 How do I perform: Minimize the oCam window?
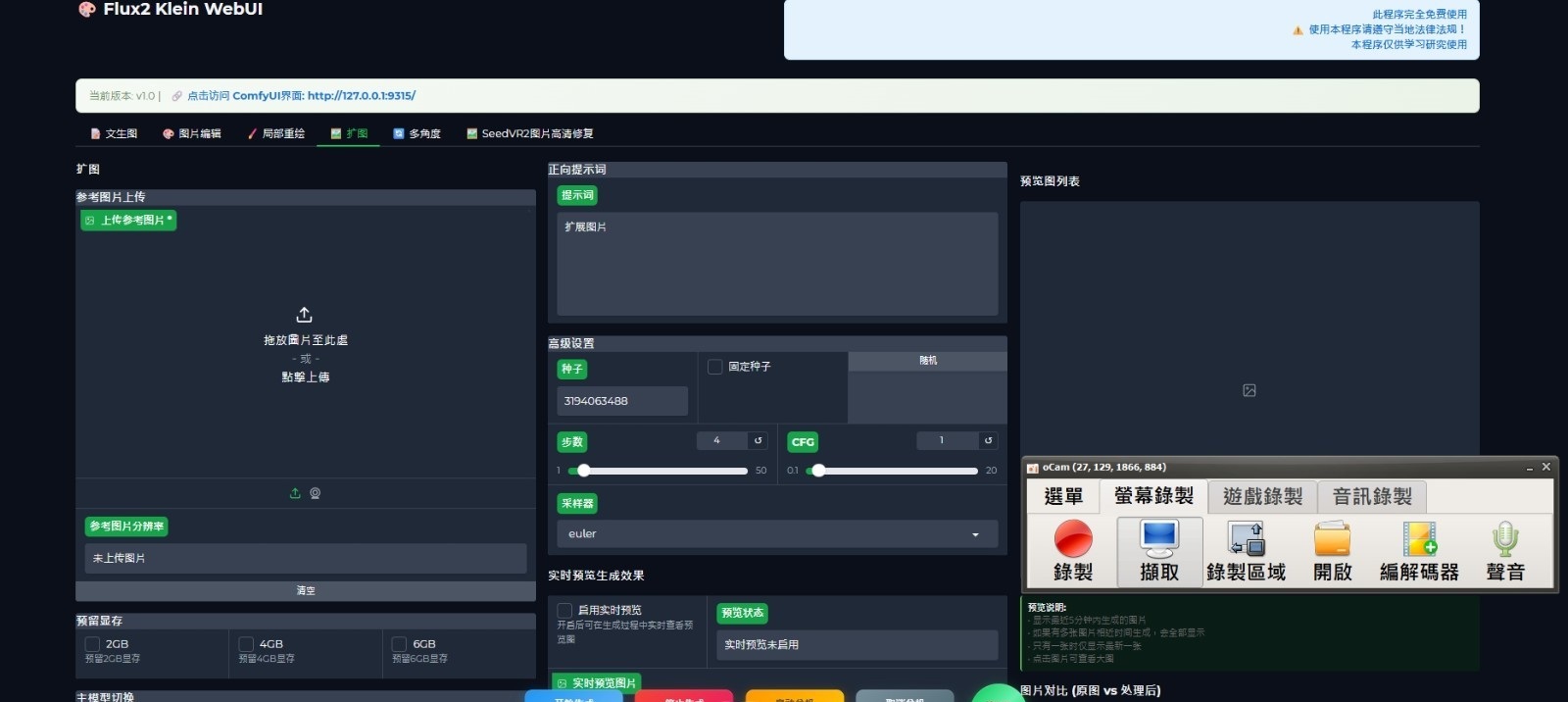1529,469
